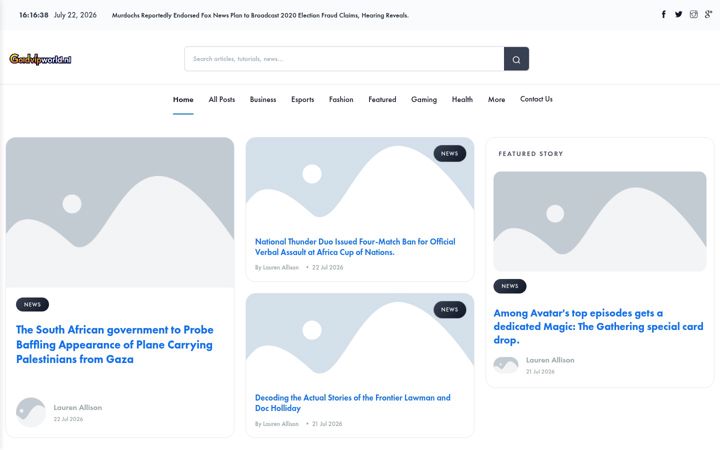Open the Health category
Viewport: 720px width, 450px height.
tap(462, 99)
